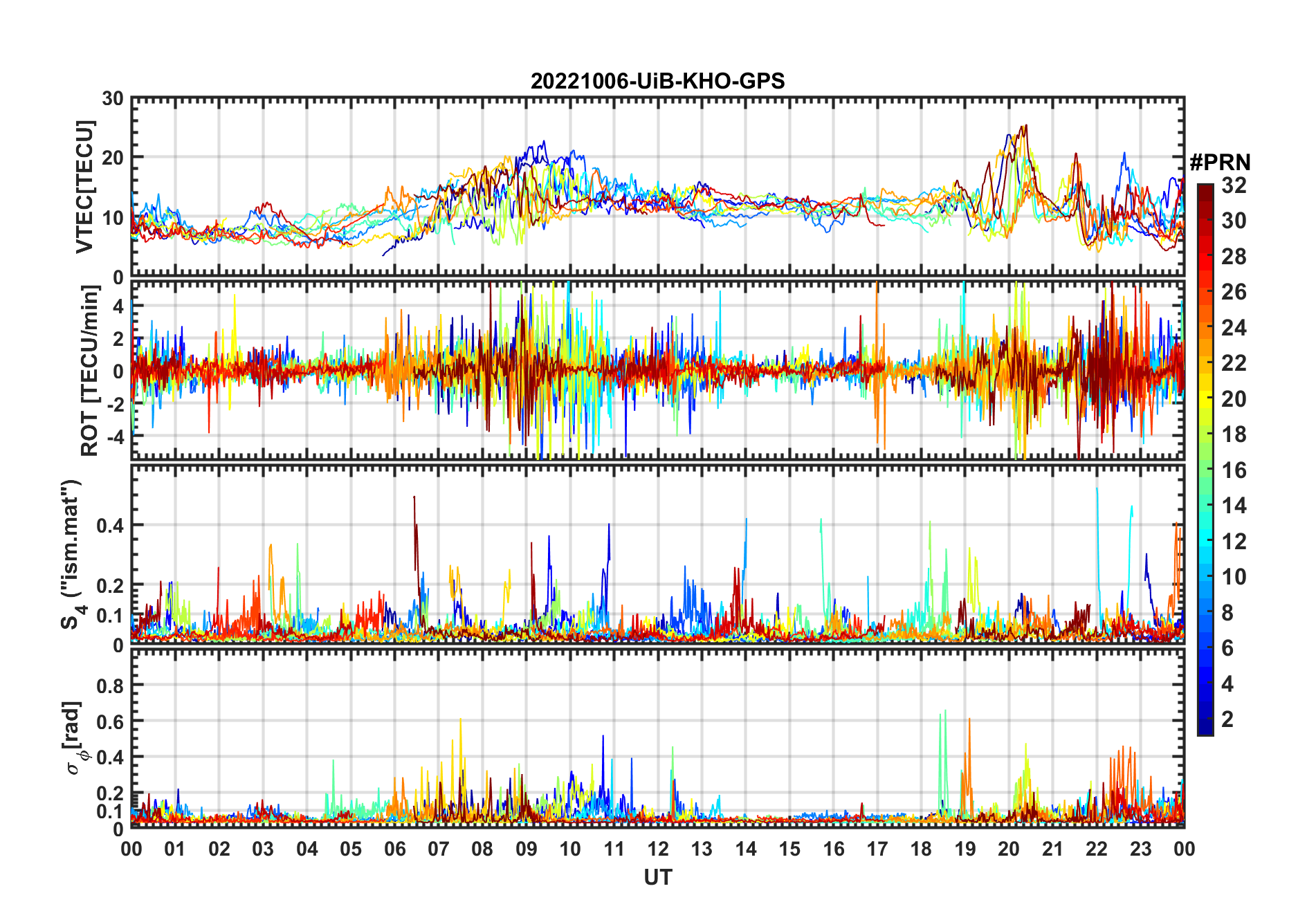Screen dimensions: 1316x920
Task: Click the ROT [TECU/min] axis label
Action: point(90,371)
